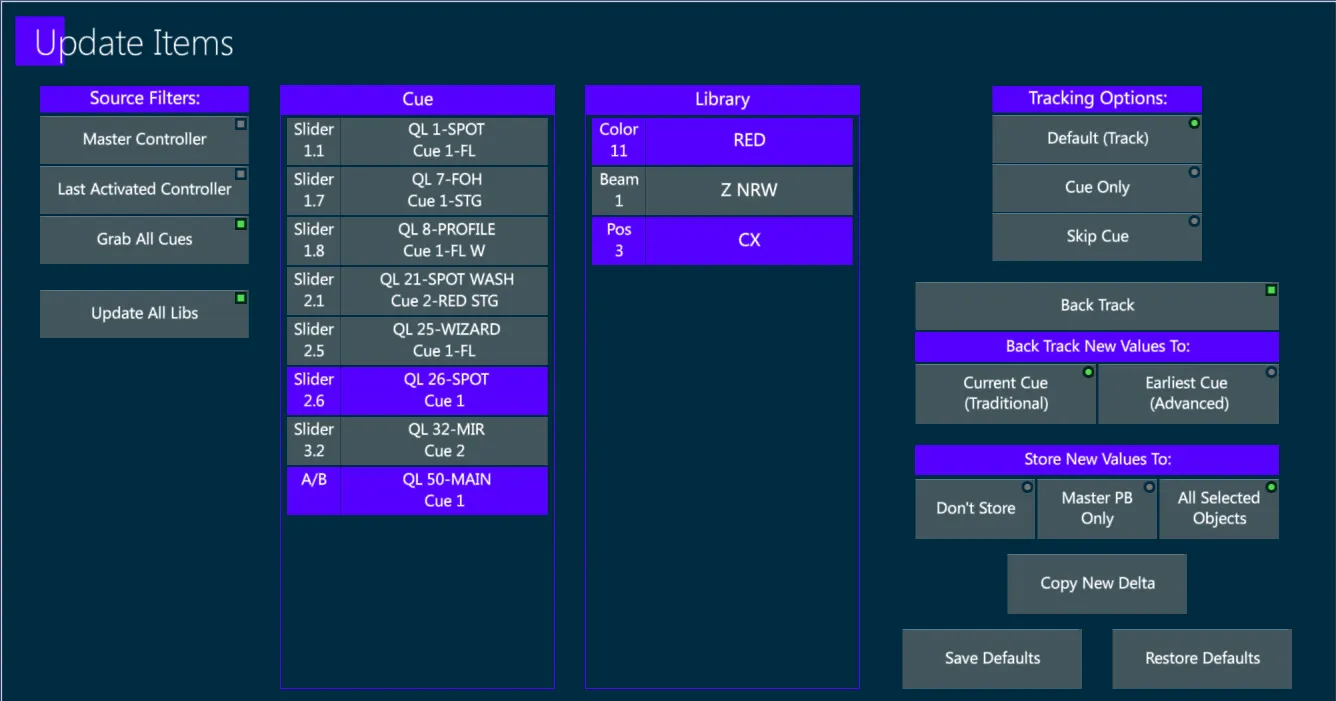
Task: Click the Beam 1 library cell
Action: 619,191
